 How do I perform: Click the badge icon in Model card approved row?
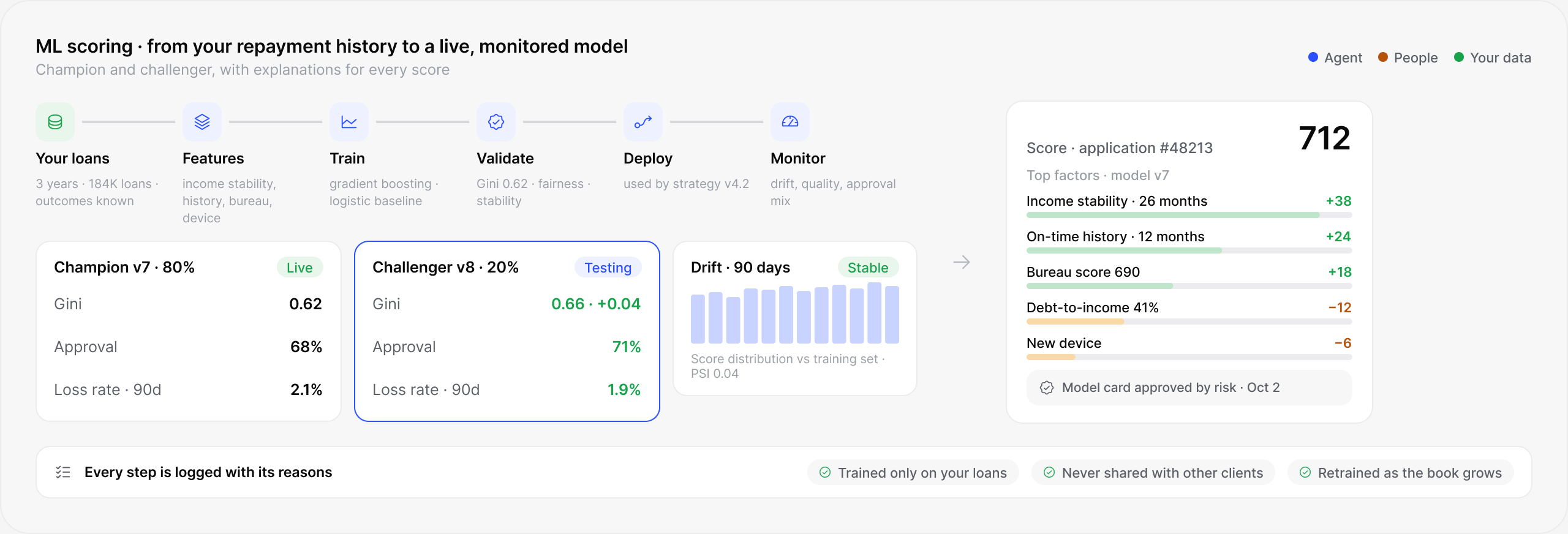coord(1047,388)
